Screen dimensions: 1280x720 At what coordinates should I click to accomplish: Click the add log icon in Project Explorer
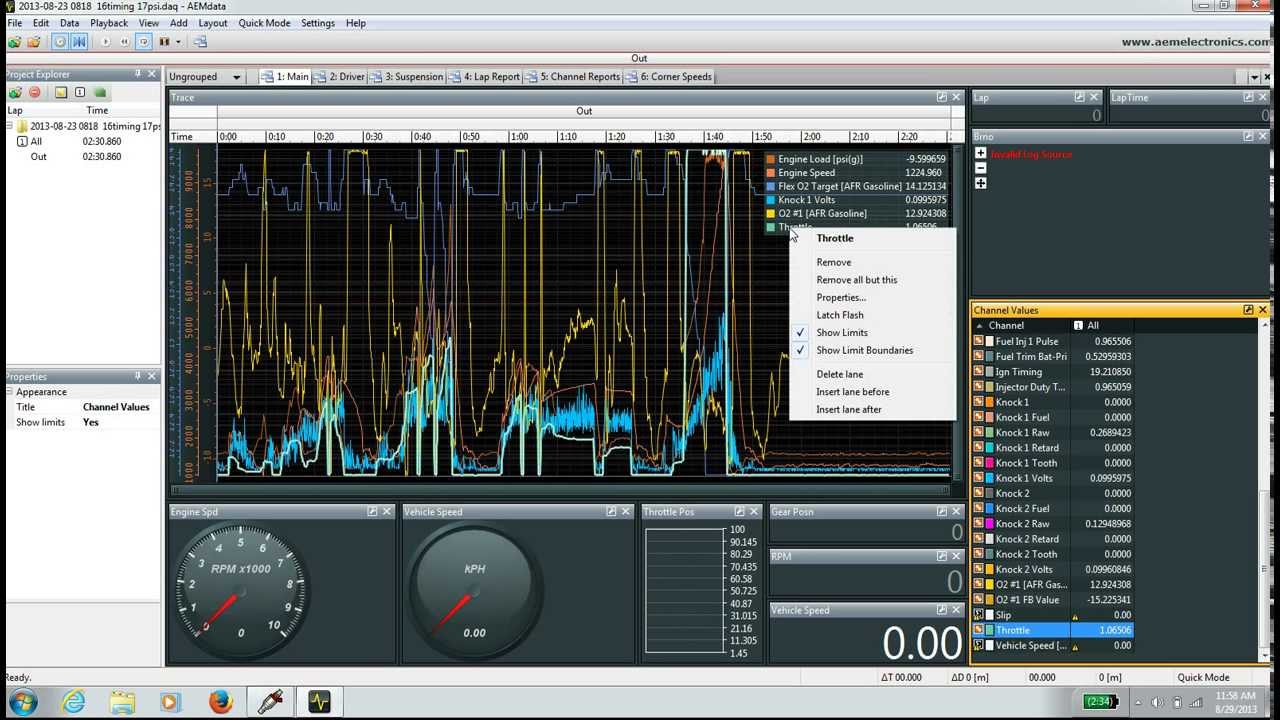[15, 93]
